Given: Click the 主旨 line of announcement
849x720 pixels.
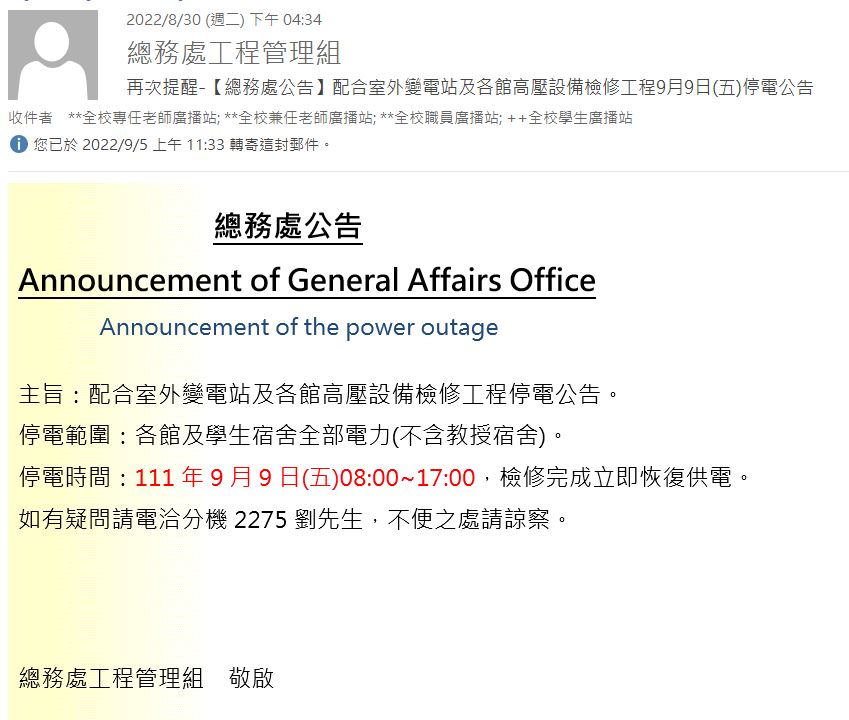Looking at the screenshot, I should pos(319,394).
